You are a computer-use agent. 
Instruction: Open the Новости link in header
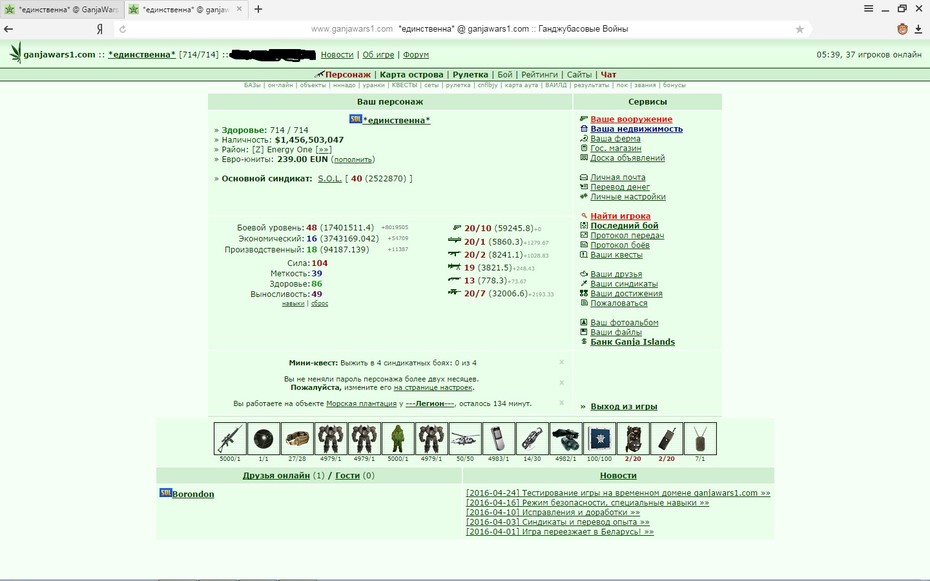[x=337, y=55]
